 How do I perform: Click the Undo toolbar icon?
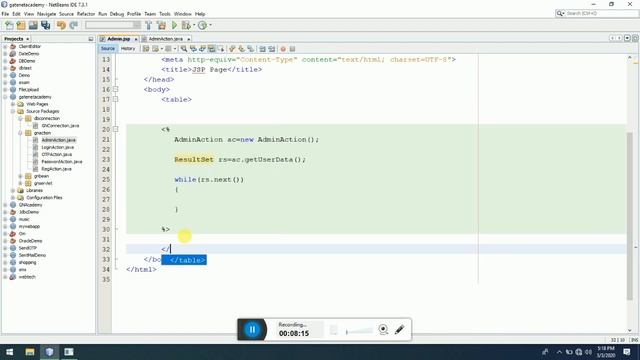click(x=61, y=25)
